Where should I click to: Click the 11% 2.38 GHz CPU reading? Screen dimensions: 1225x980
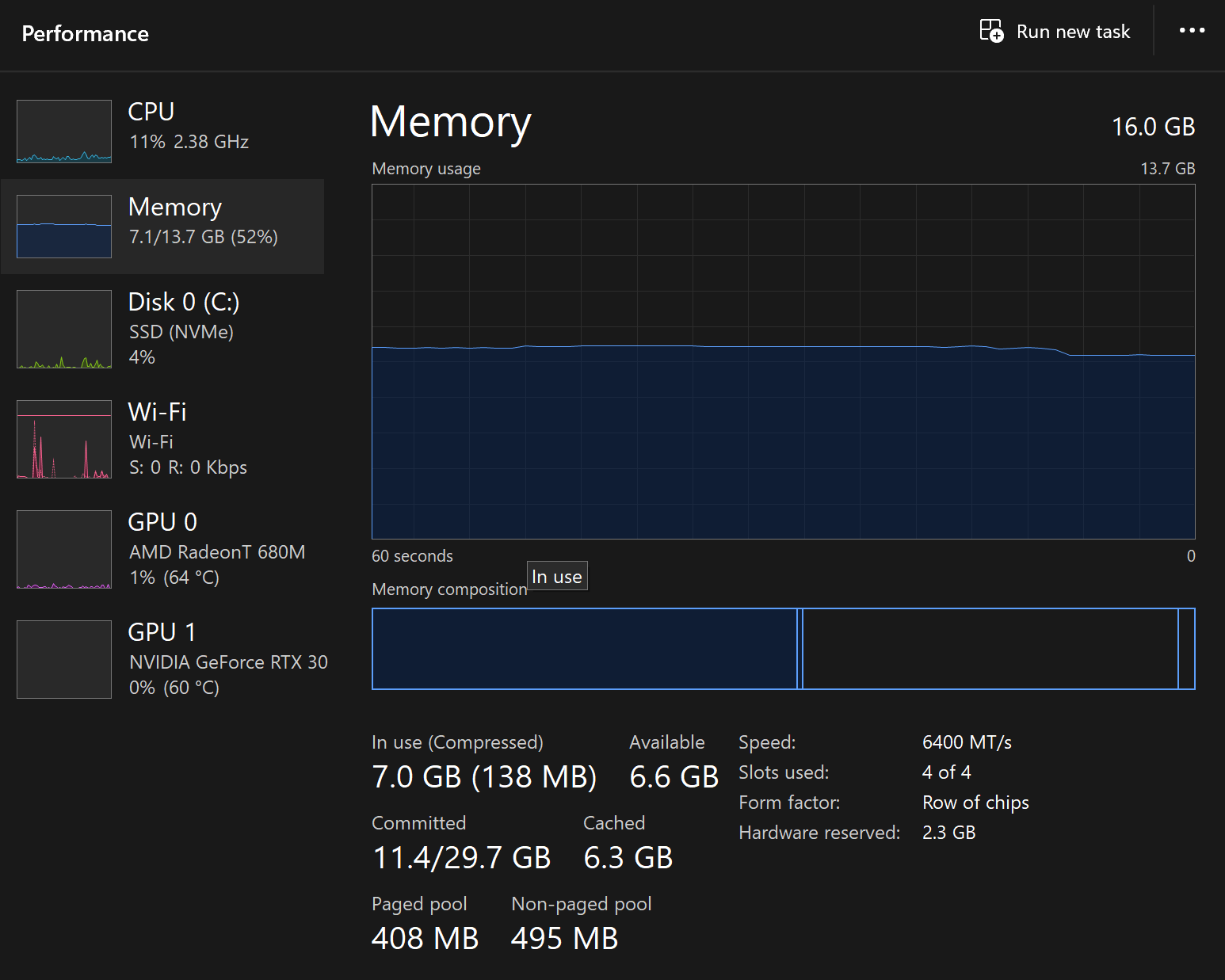click(x=189, y=142)
